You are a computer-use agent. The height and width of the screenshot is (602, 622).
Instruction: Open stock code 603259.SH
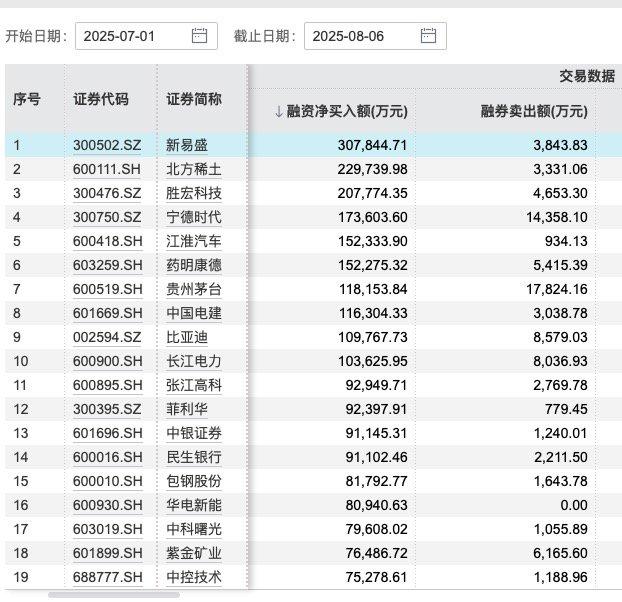[x=108, y=265]
